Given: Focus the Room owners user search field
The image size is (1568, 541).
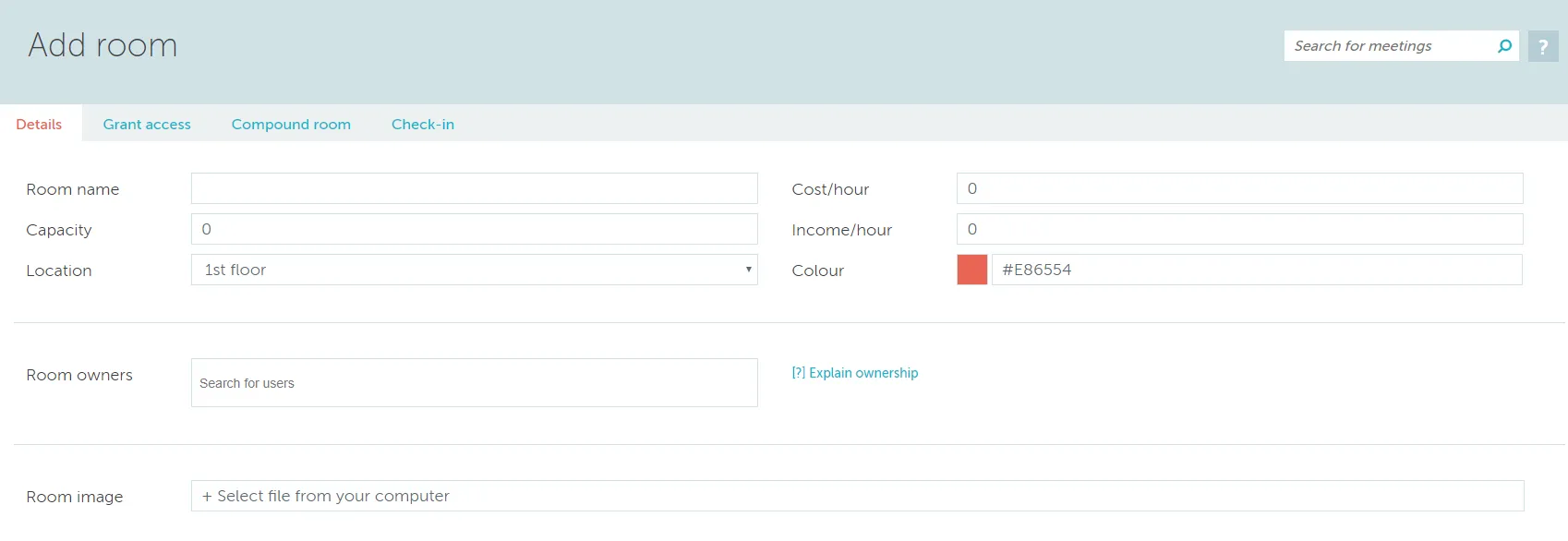Looking at the screenshot, I should (x=474, y=383).
